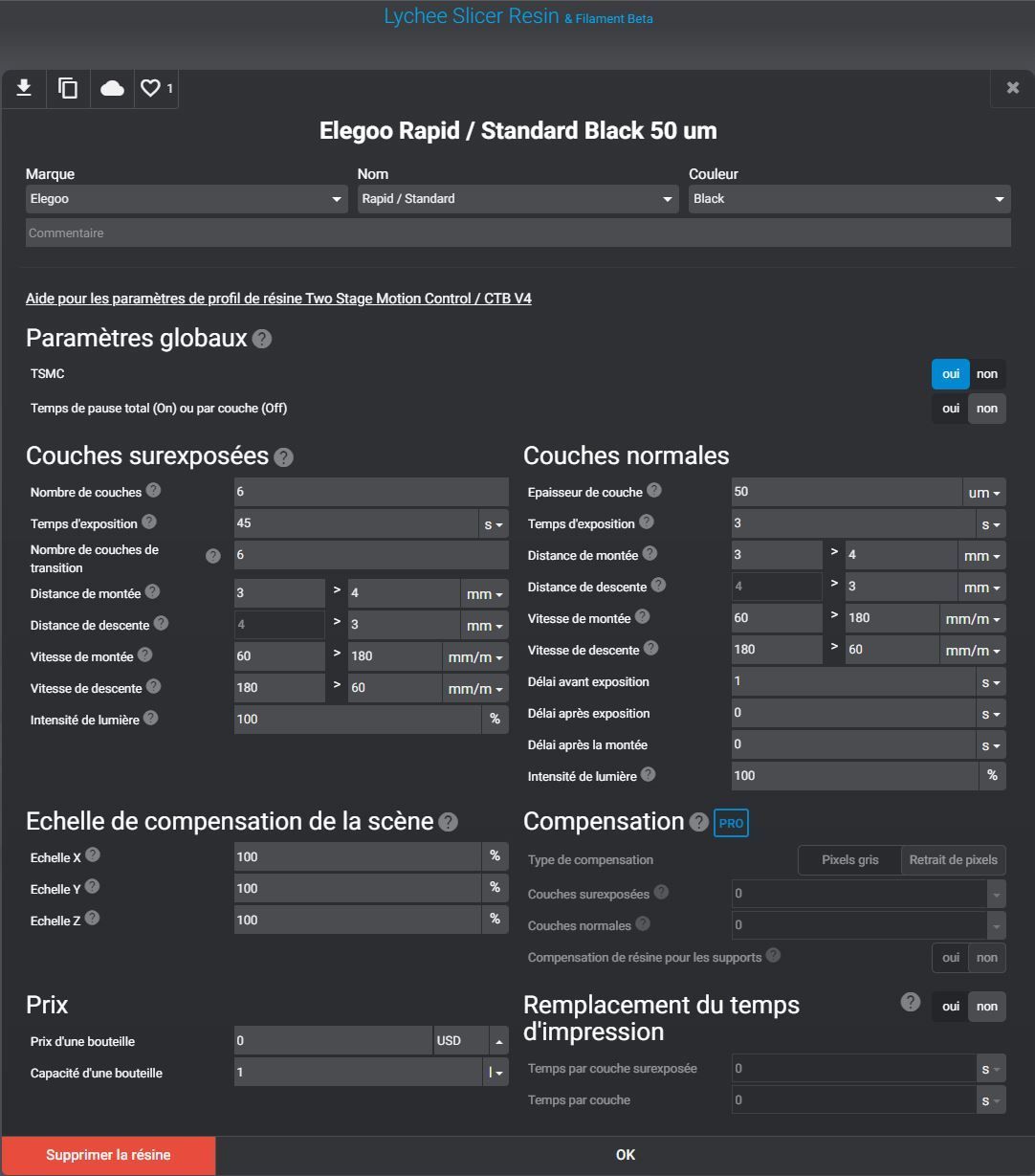This screenshot has width=1035, height=1176.
Task: Click help icon for surexposées Distance de descente
Action: [x=161, y=623]
